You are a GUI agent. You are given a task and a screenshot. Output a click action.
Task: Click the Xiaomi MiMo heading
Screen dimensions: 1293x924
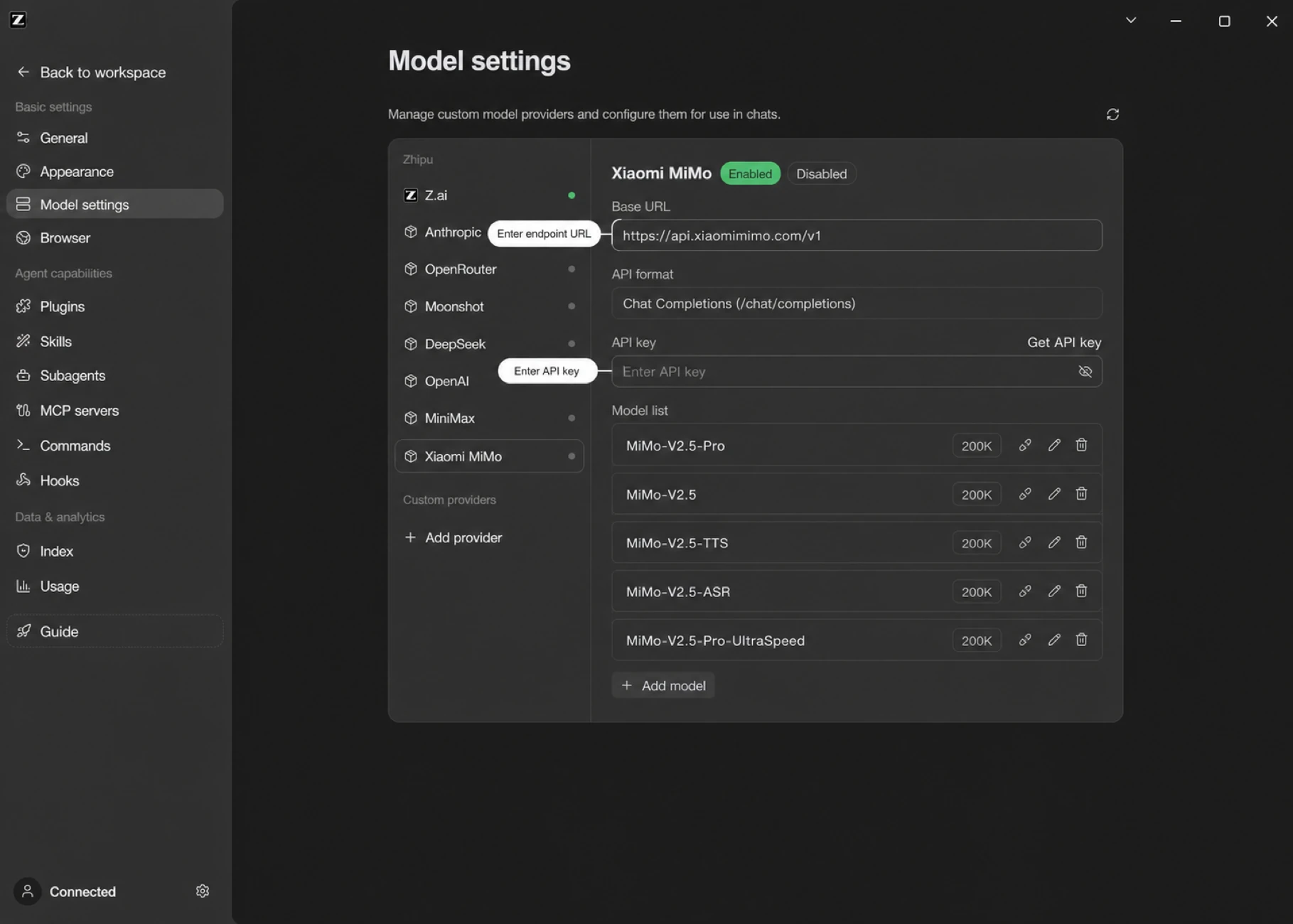[661, 173]
